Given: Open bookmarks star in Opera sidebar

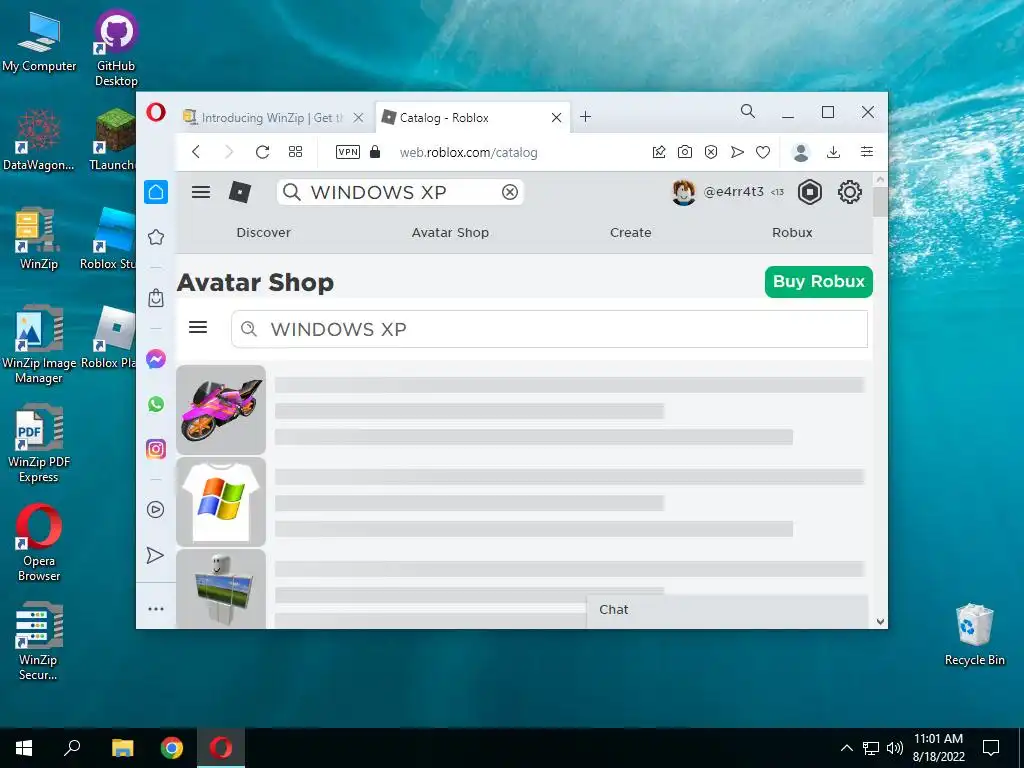Looking at the screenshot, I should [156, 237].
